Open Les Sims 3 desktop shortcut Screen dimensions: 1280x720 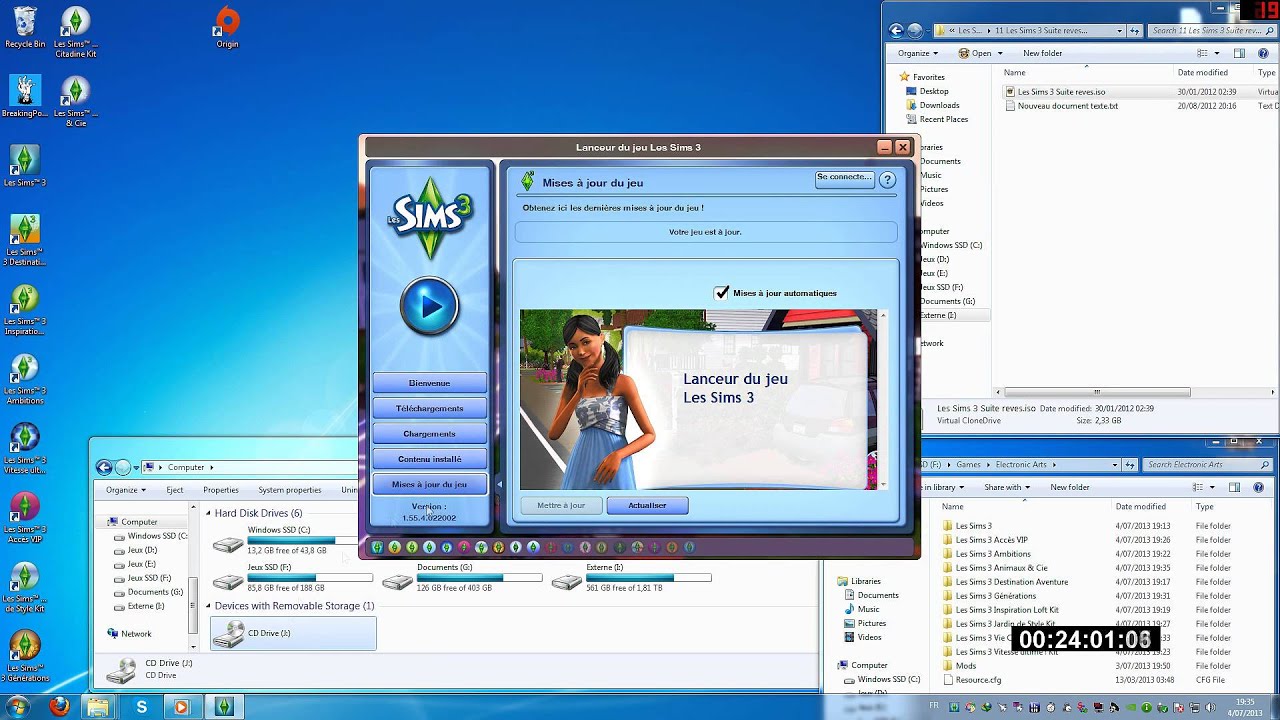25,166
